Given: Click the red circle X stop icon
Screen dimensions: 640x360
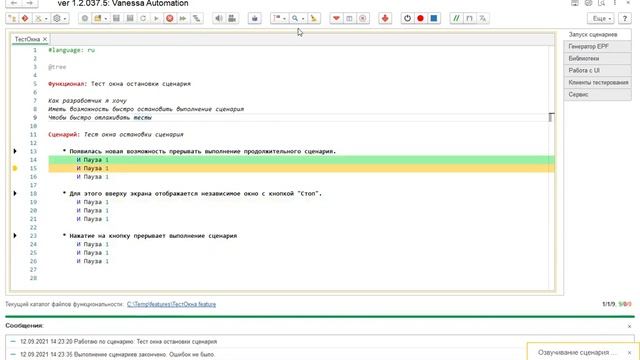Looking at the screenshot, I should pos(170,18).
